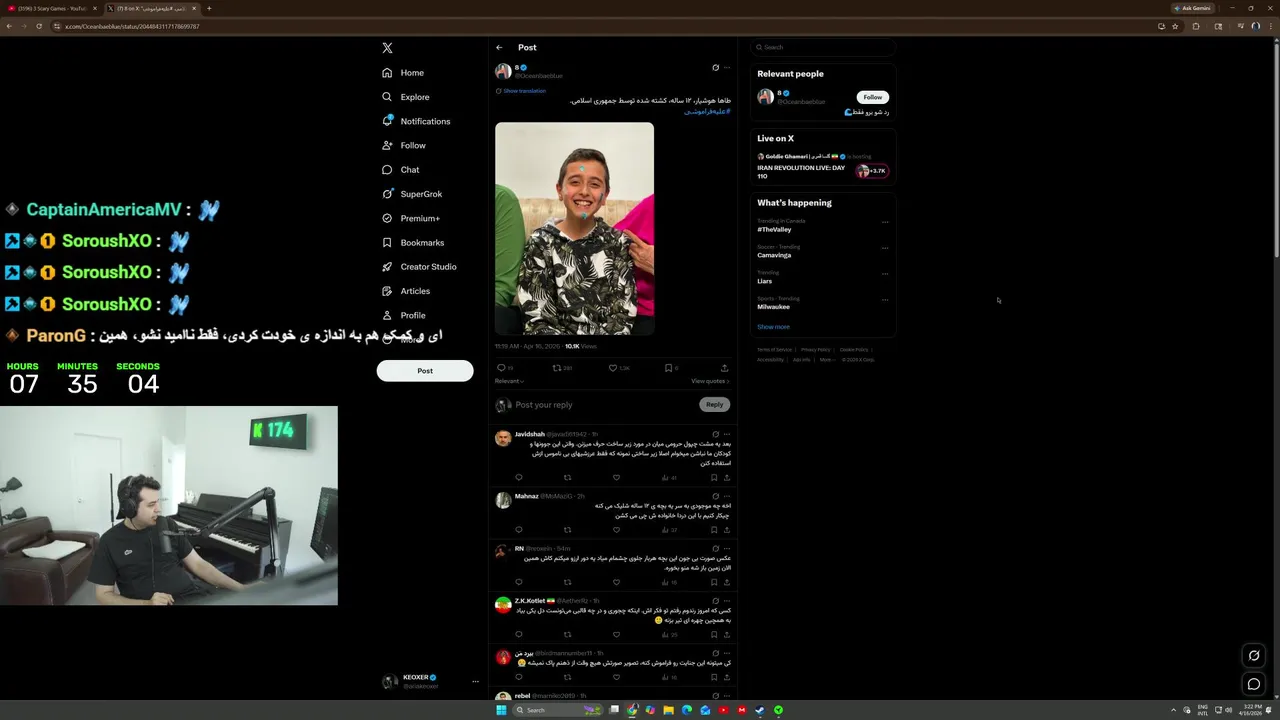Viewport: 1280px width, 720px height.
Task: Open more options on Z.K.Kotlet's reply
Action: (x=727, y=600)
